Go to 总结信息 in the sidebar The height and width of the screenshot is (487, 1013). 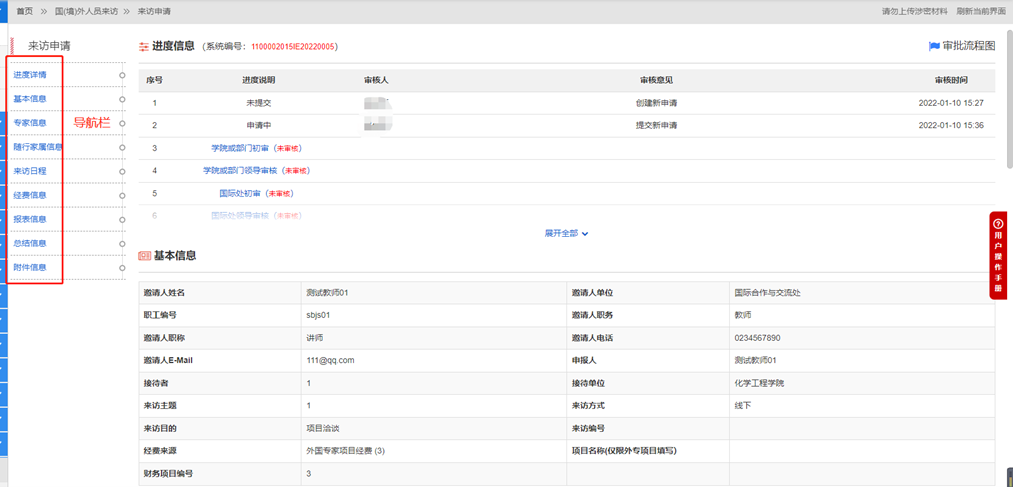click(30, 243)
